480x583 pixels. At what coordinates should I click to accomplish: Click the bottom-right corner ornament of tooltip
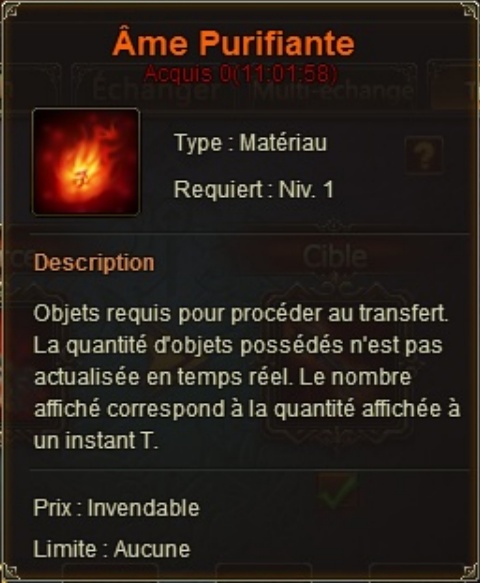tap(471, 573)
